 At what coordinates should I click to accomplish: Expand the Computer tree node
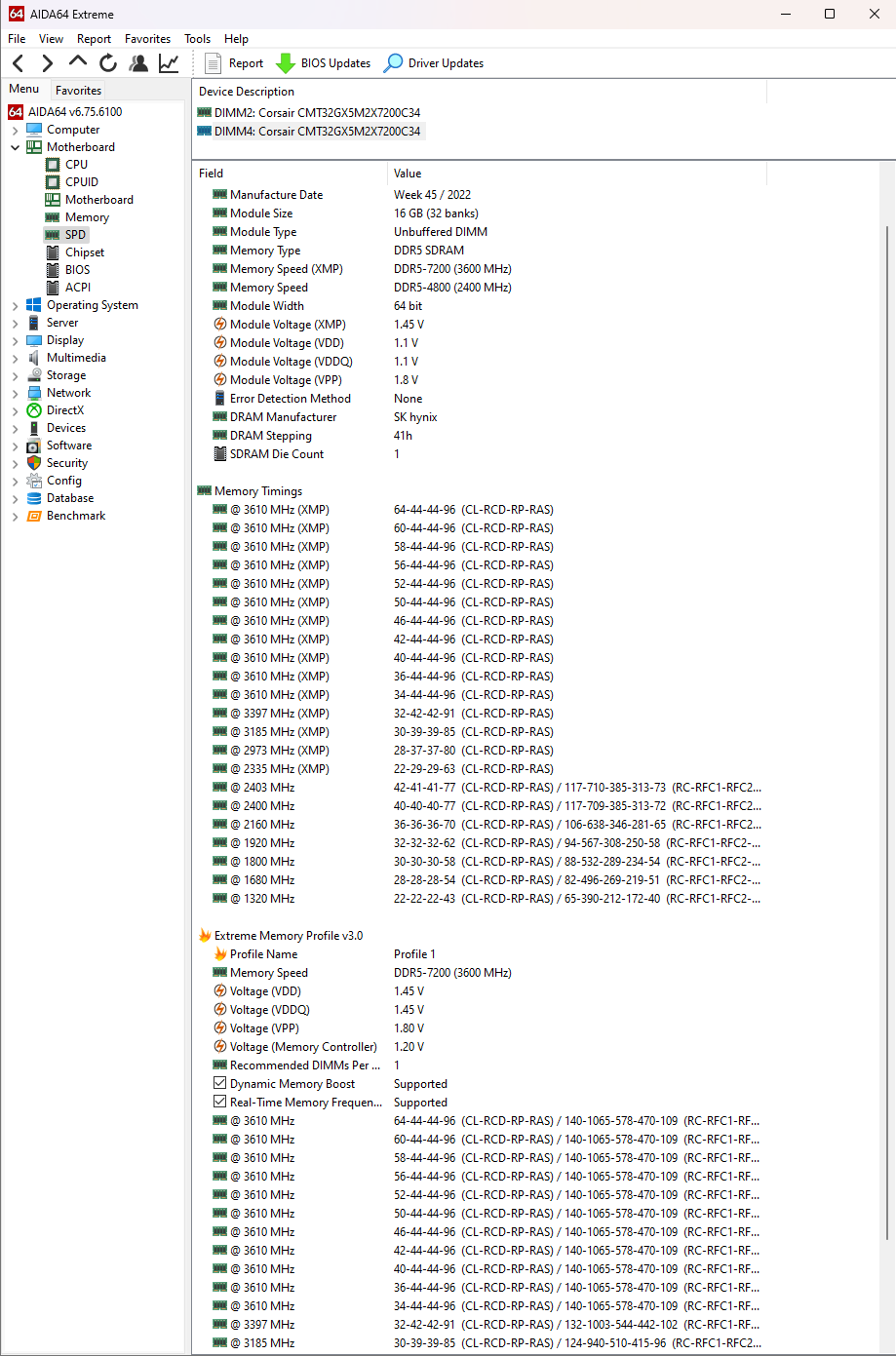(16, 130)
